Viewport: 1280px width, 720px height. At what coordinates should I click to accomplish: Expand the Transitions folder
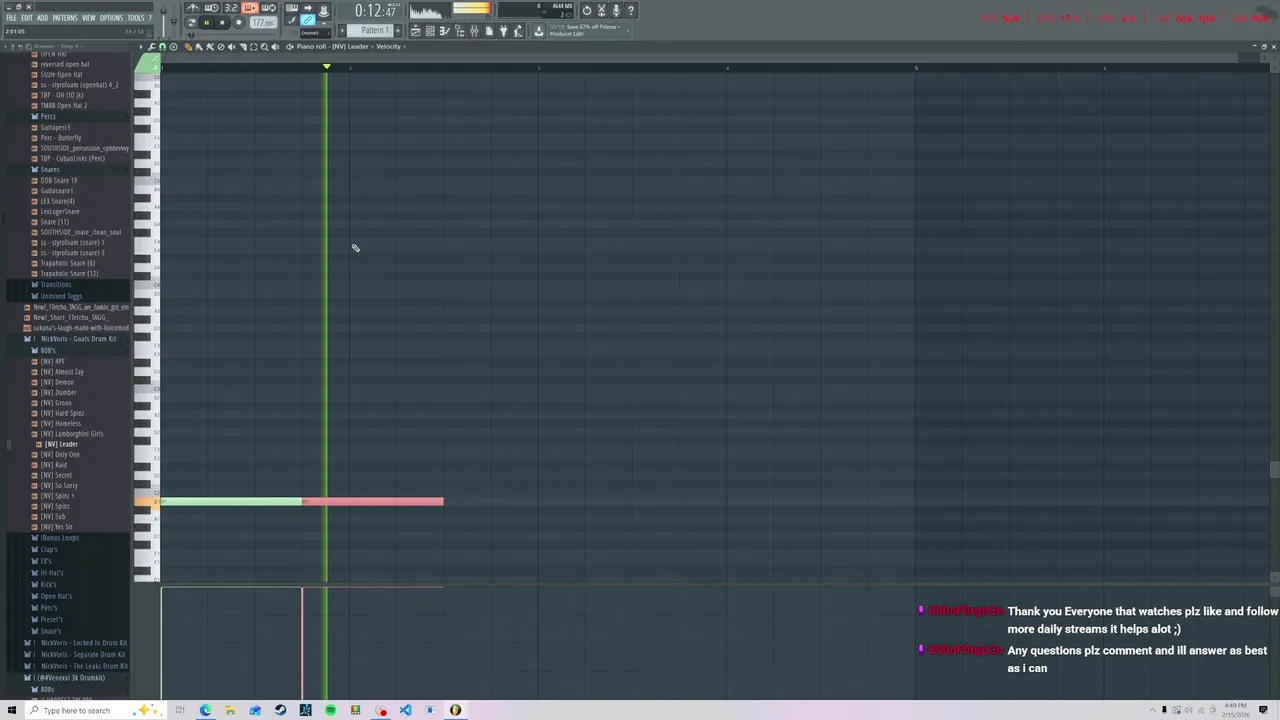[55, 285]
